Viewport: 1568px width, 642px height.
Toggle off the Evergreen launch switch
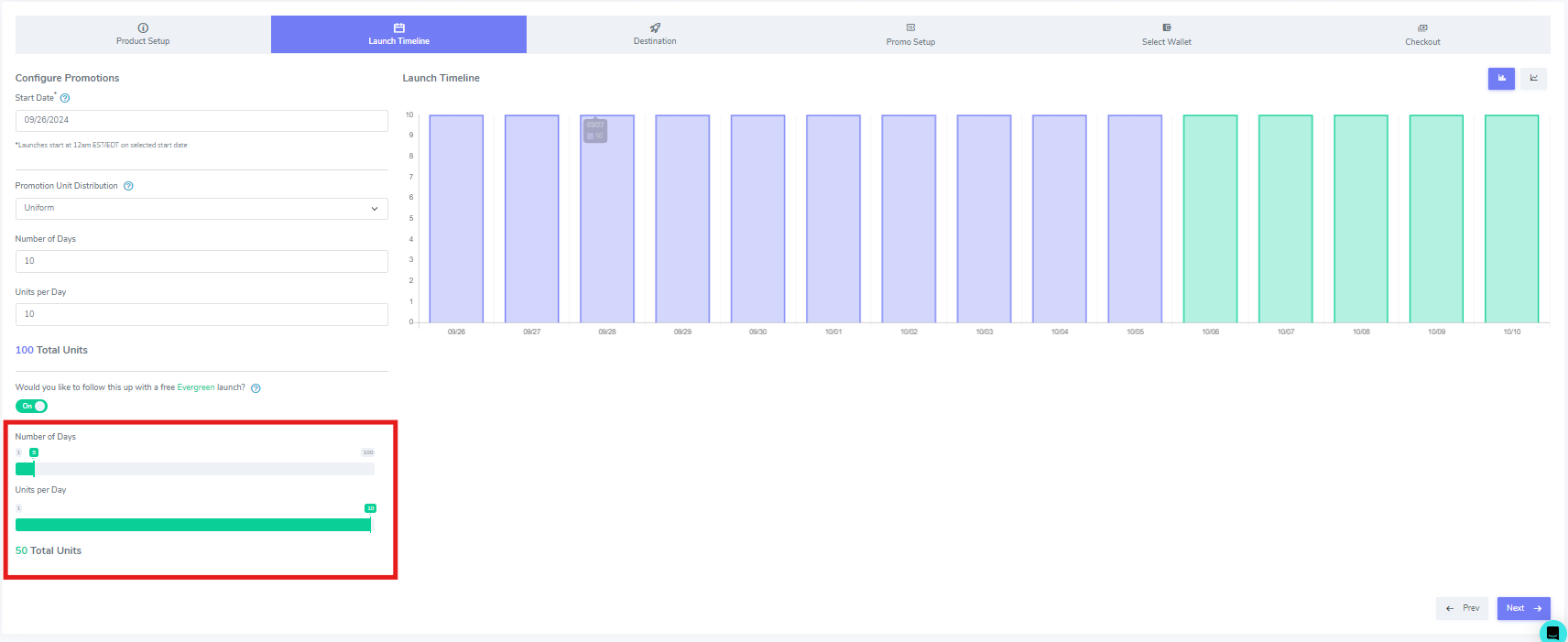[31, 407]
